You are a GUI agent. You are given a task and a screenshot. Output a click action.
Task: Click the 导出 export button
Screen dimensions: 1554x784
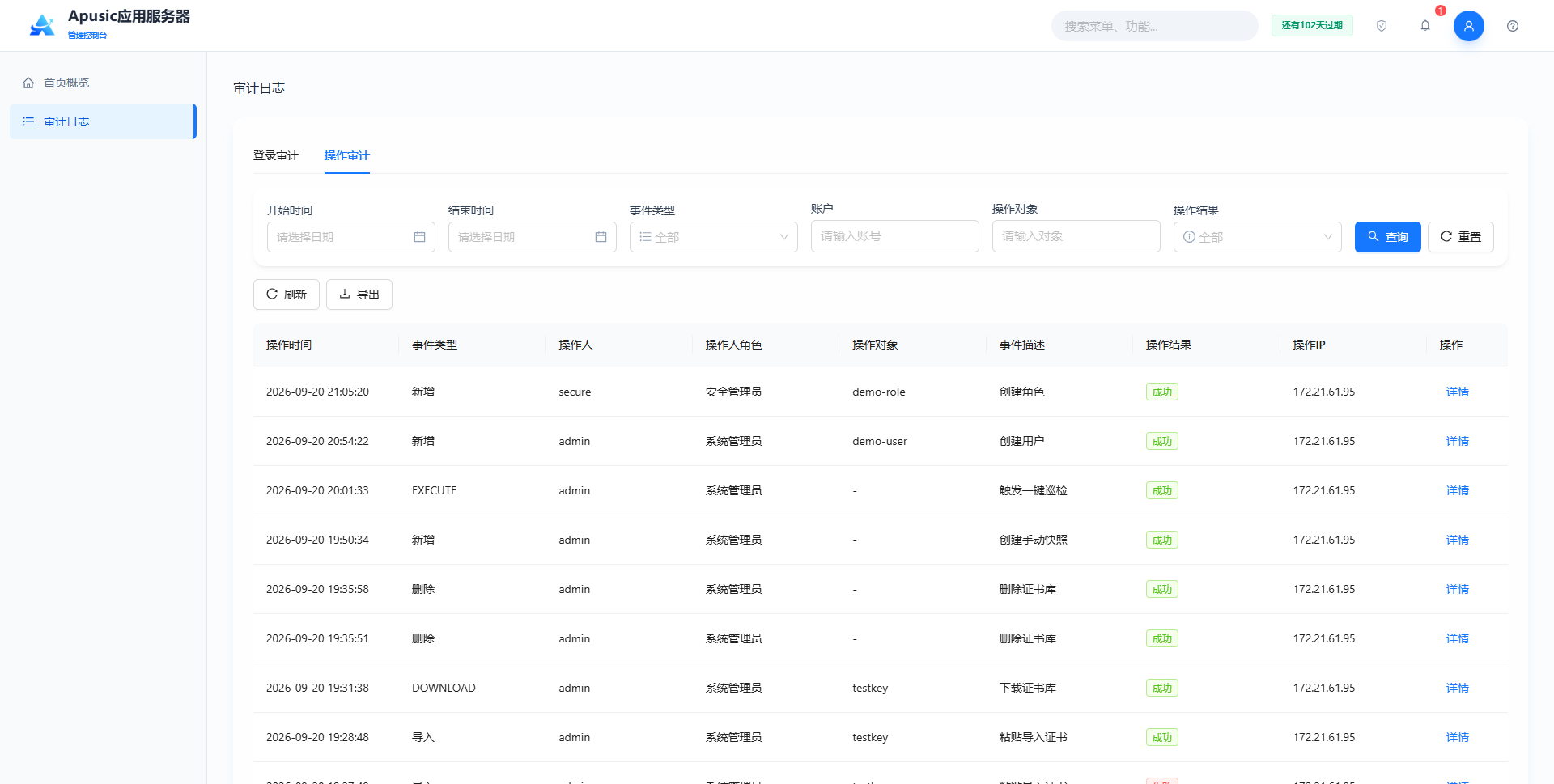coord(359,295)
